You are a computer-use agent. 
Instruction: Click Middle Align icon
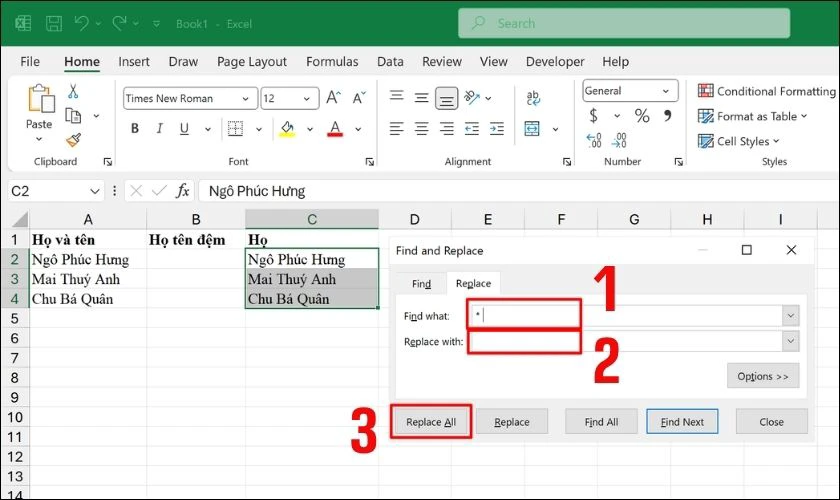[x=422, y=98]
